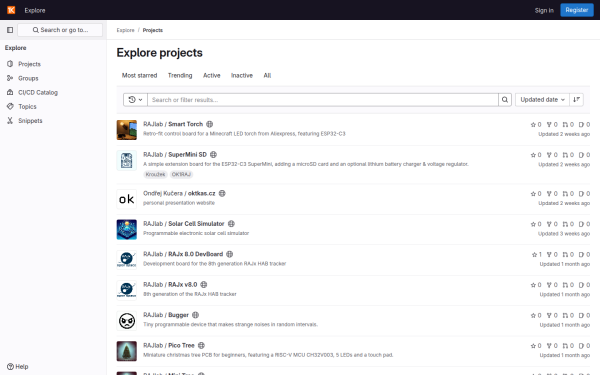Click the GitLab logo in the header
This screenshot has height=375, width=600.
click(x=11, y=10)
